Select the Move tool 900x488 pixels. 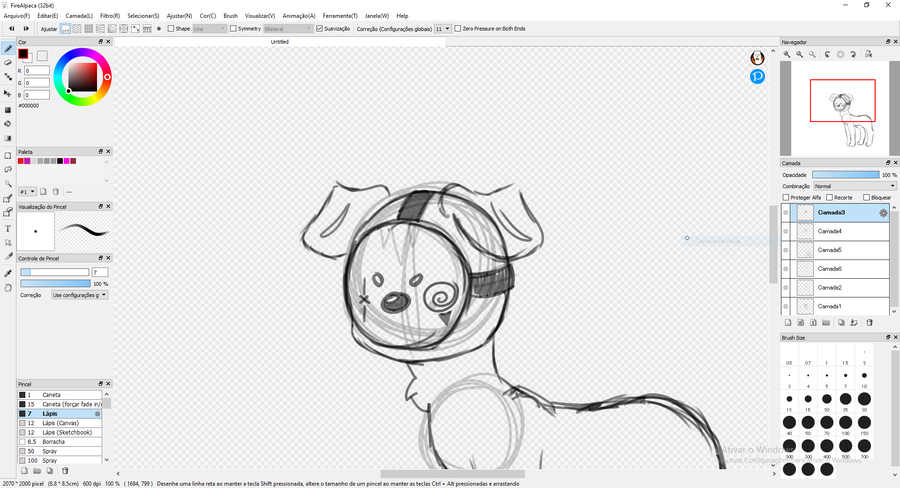7,93
